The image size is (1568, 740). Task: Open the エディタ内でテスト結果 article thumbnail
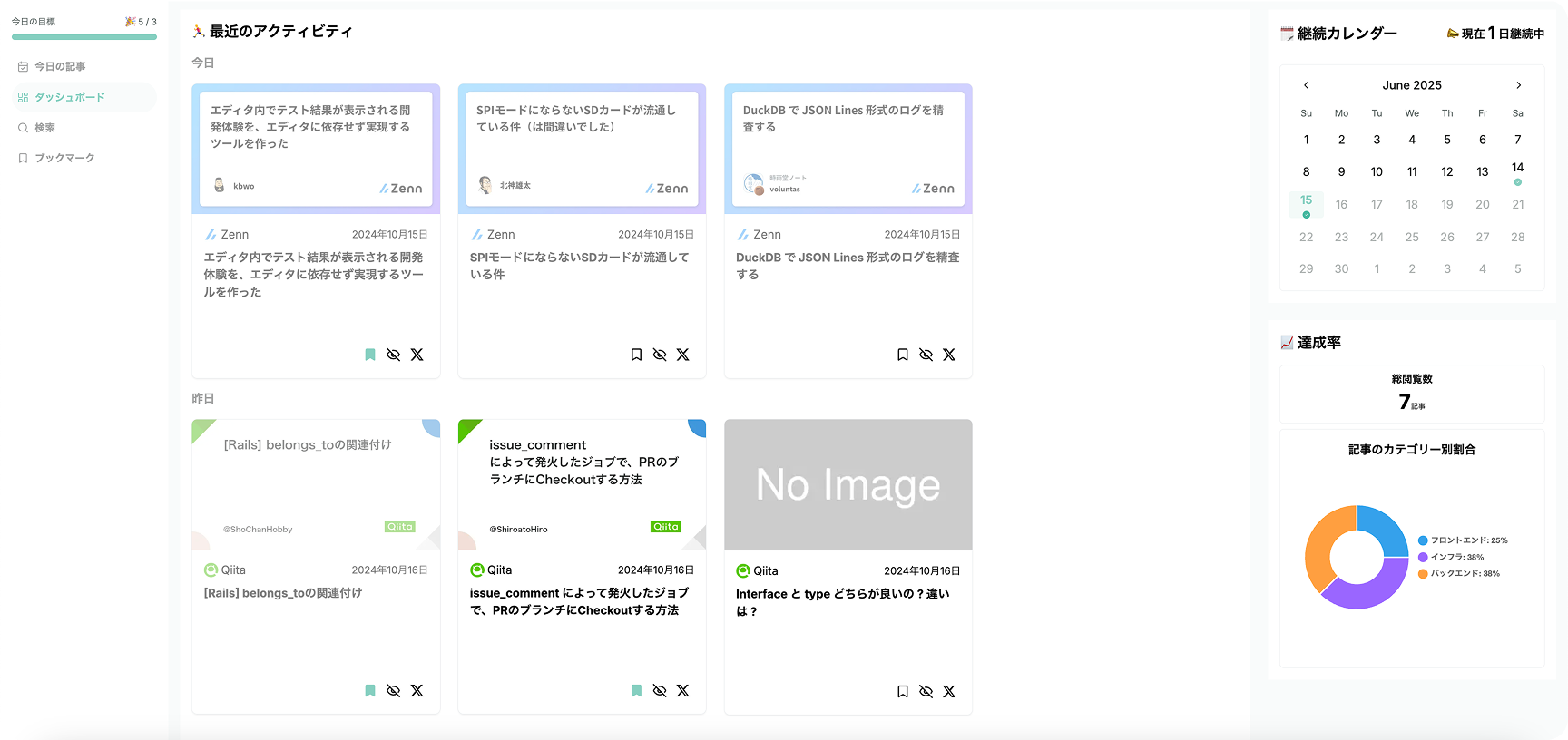pos(316,149)
